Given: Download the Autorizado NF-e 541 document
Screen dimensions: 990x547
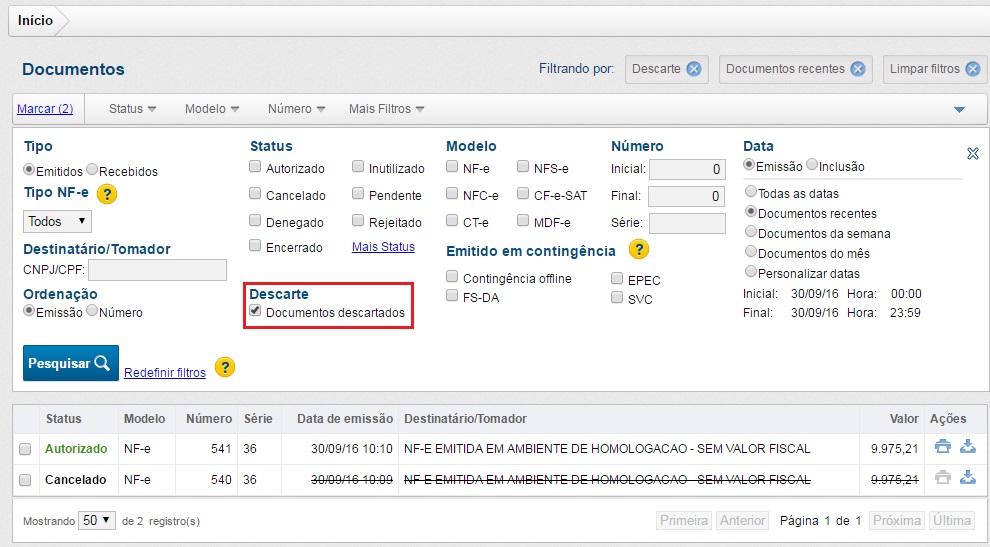Looking at the screenshot, I should 967,448.
